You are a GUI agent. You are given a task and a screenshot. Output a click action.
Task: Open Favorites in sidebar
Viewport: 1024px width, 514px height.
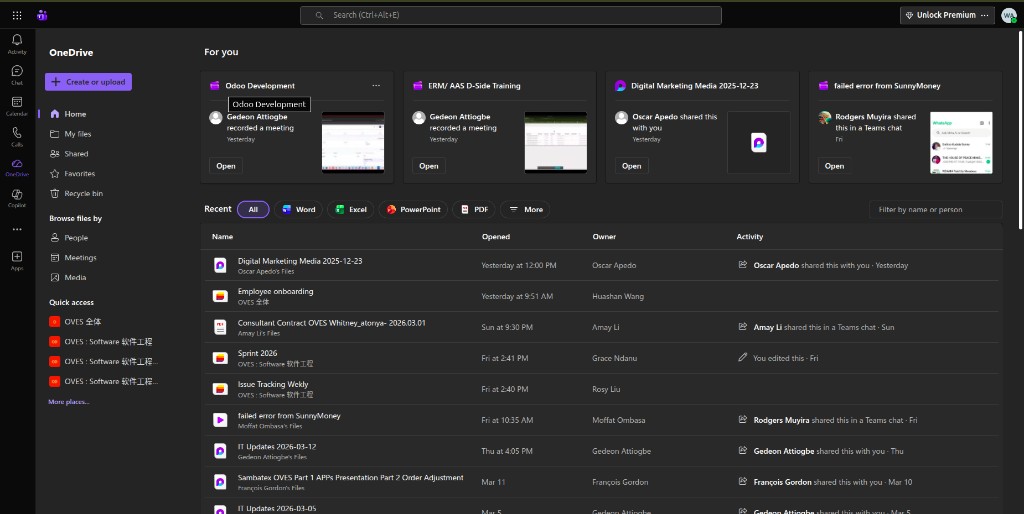coord(73,174)
